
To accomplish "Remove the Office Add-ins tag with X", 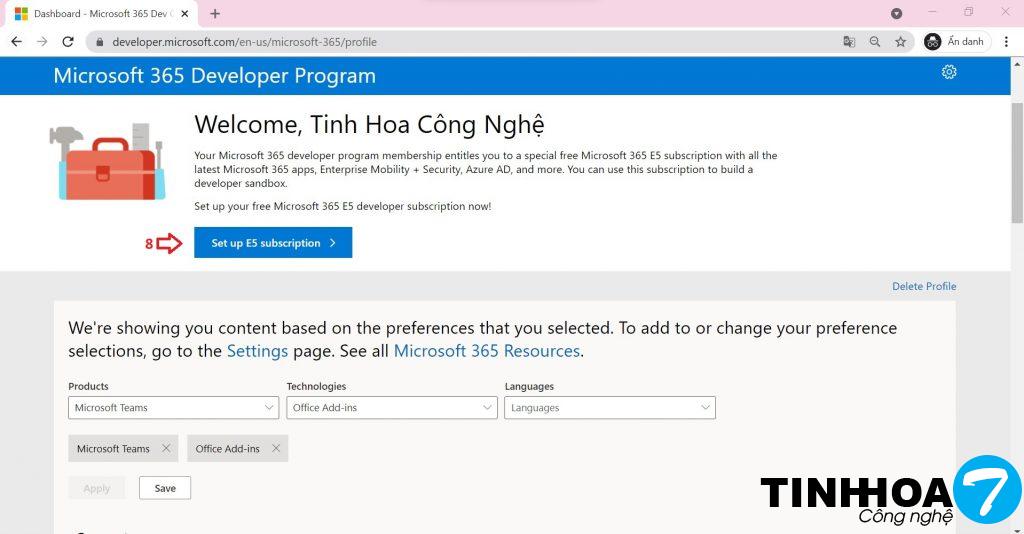I will point(276,449).
